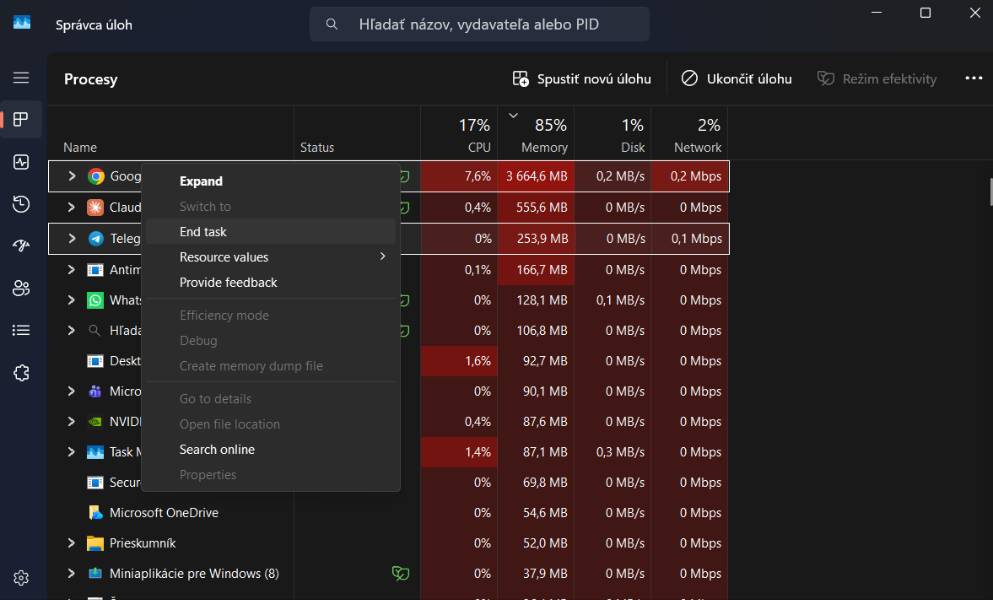This screenshot has height=600, width=993.
Task: Sort processes by the CPU column header
Action: 459,134
